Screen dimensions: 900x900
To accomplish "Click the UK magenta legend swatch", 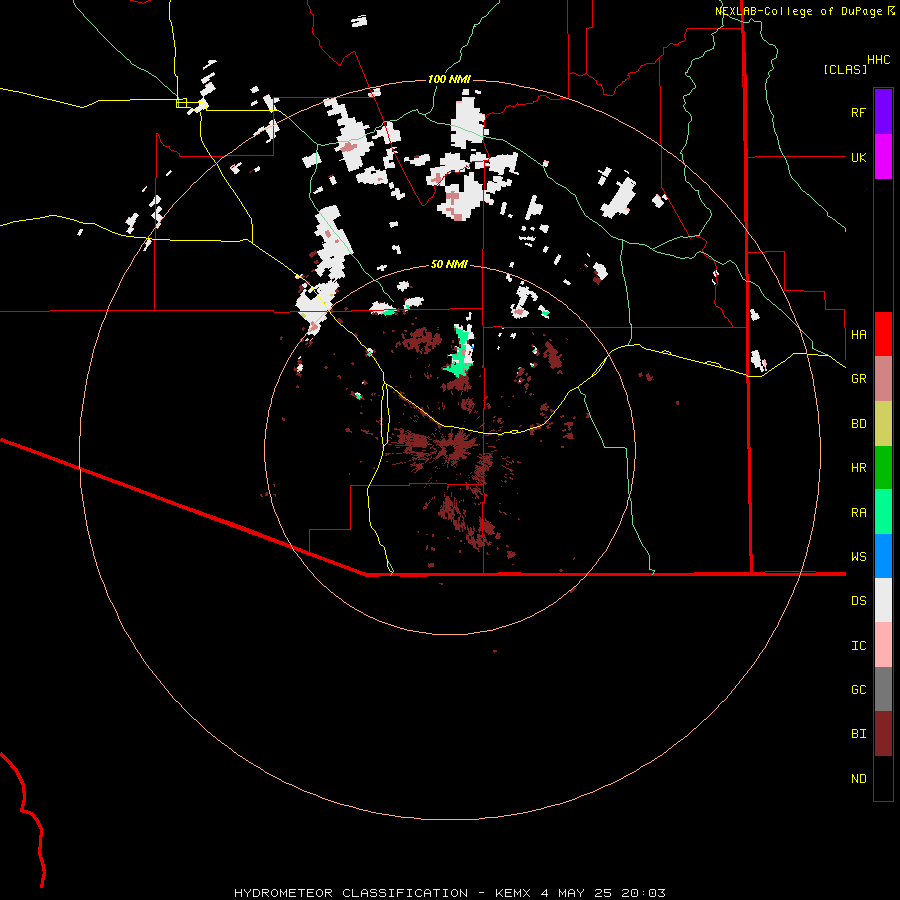I will point(883,157).
